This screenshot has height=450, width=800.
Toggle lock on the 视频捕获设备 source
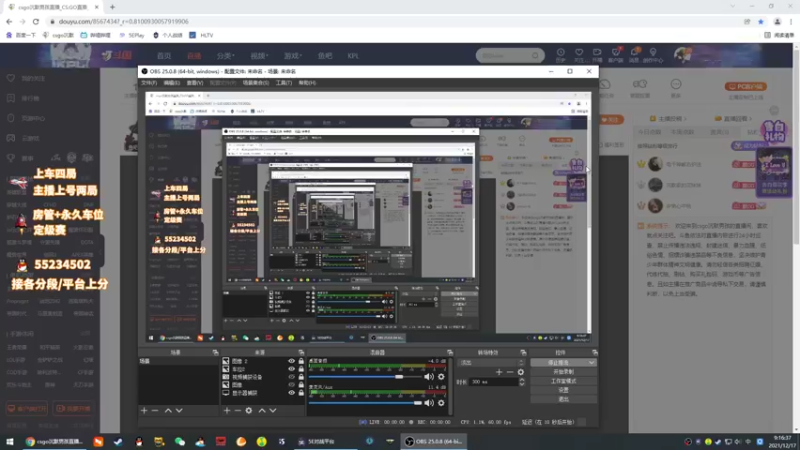click(x=301, y=377)
